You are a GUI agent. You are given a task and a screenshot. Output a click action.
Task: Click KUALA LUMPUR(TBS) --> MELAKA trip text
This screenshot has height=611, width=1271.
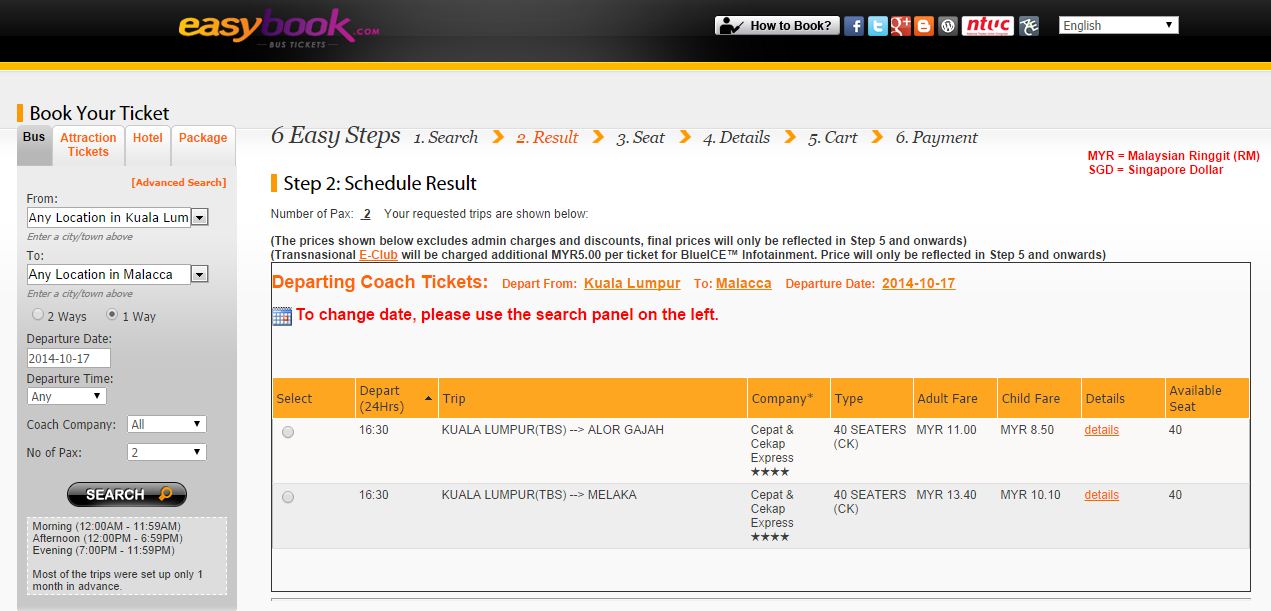coord(539,495)
